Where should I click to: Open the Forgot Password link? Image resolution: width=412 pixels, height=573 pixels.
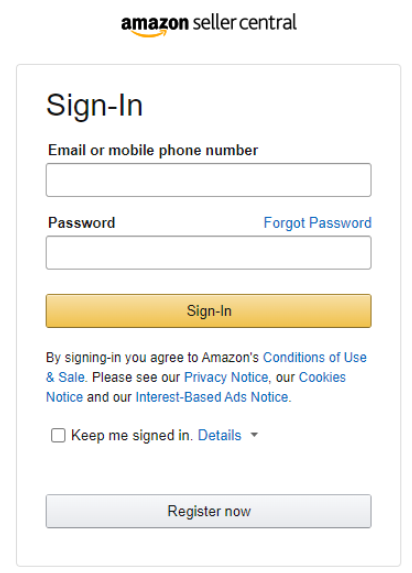coord(318,223)
